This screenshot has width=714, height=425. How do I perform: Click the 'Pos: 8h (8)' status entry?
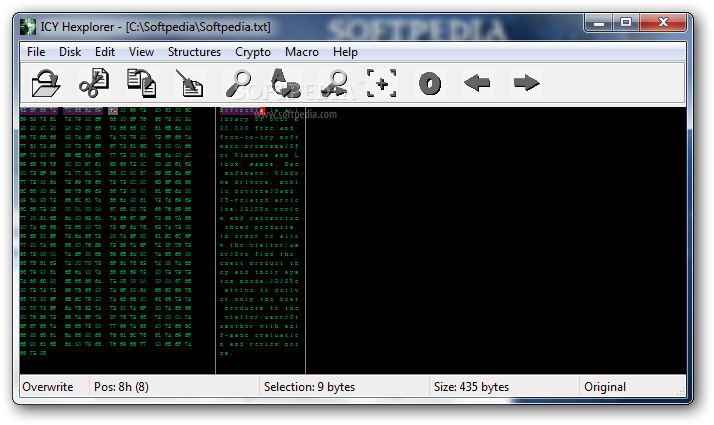pyautogui.click(x=121, y=387)
